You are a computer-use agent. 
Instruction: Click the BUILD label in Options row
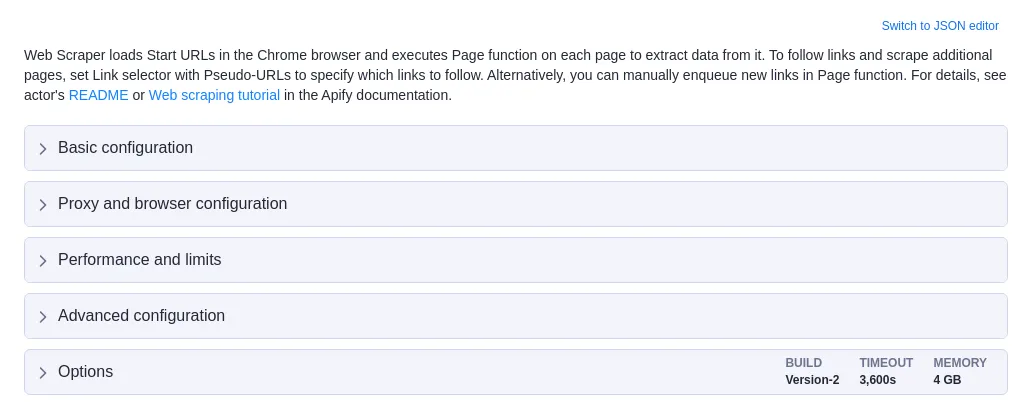[x=803, y=363]
